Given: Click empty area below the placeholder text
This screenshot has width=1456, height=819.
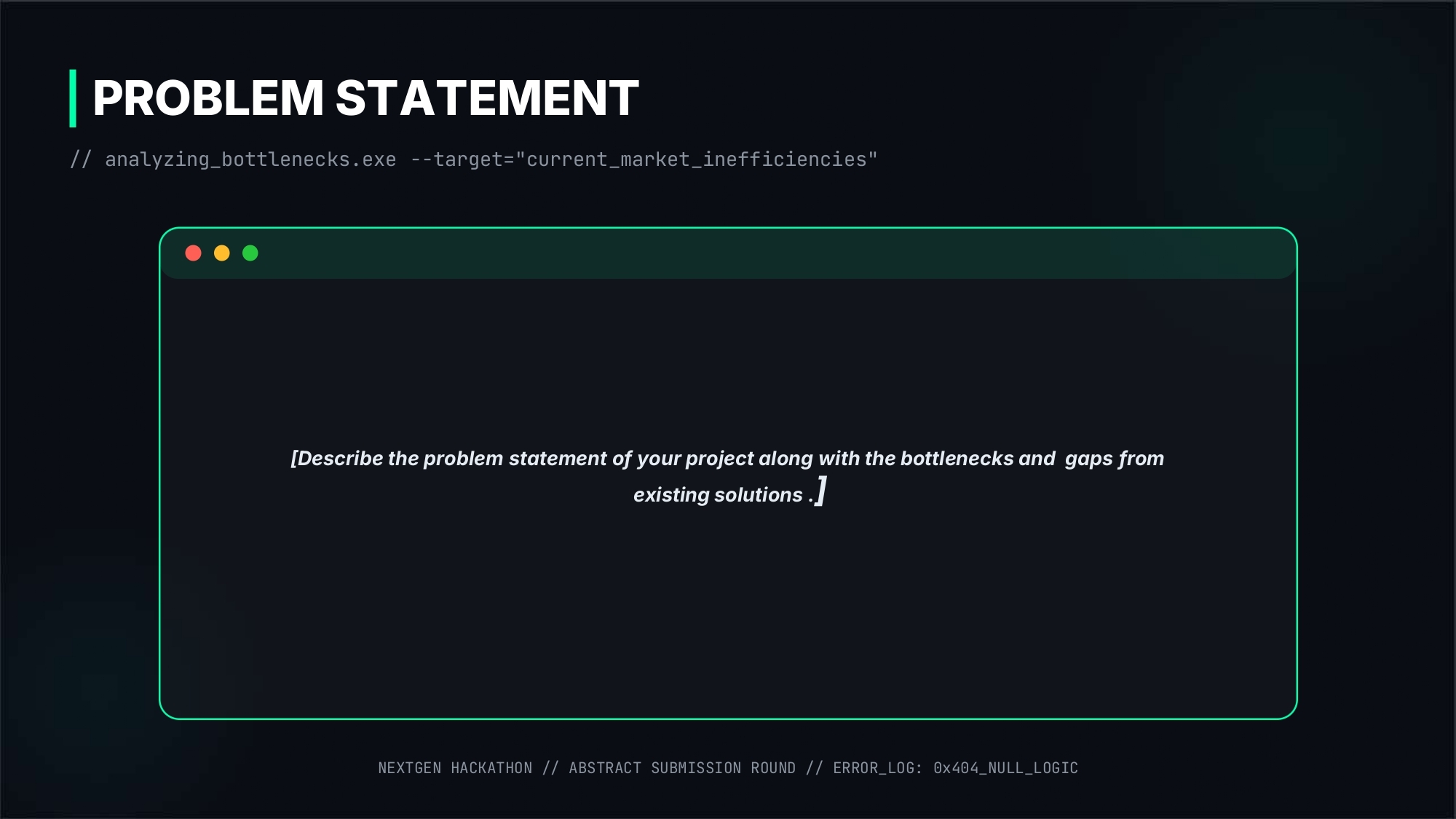Looking at the screenshot, I should tap(728, 612).
